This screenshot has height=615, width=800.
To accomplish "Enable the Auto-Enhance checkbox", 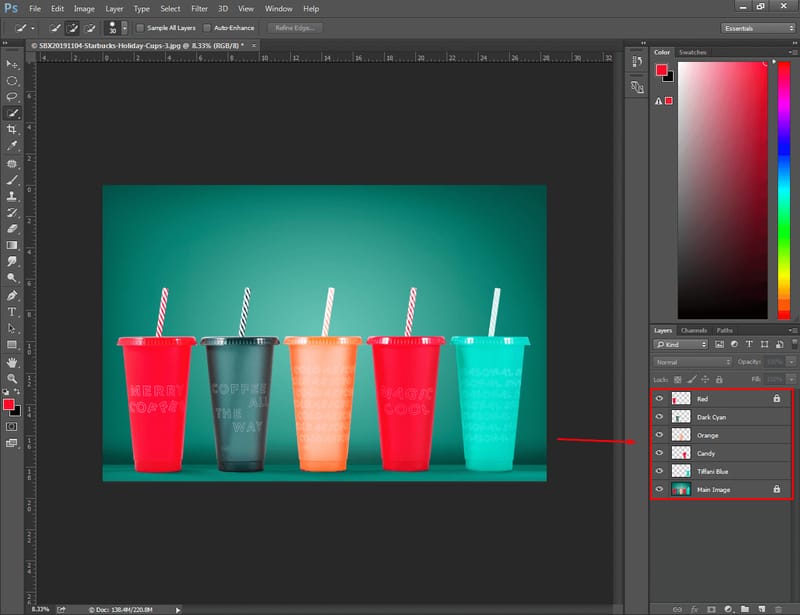I will click(x=207, y=28).
